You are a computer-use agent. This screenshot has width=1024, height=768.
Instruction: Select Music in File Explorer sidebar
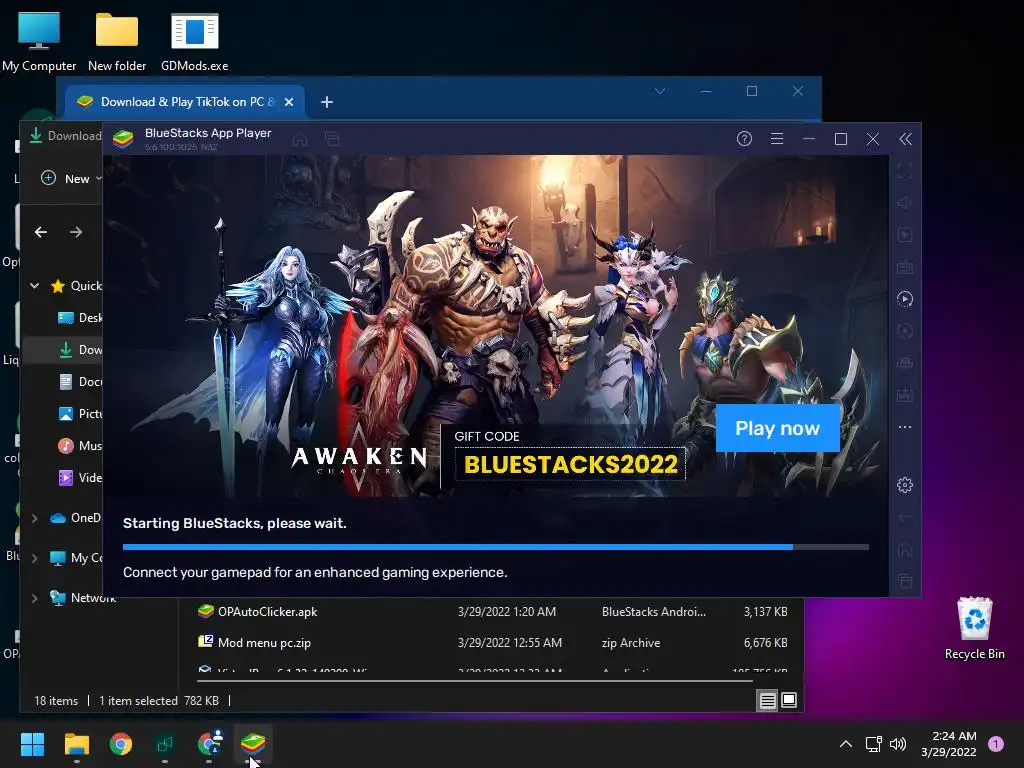(x=80, y=445)
